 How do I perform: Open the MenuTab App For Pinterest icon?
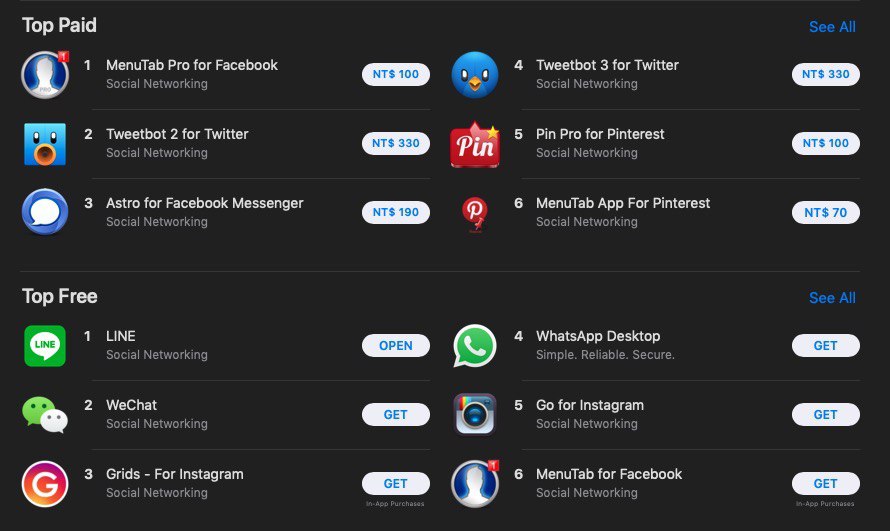475,212
